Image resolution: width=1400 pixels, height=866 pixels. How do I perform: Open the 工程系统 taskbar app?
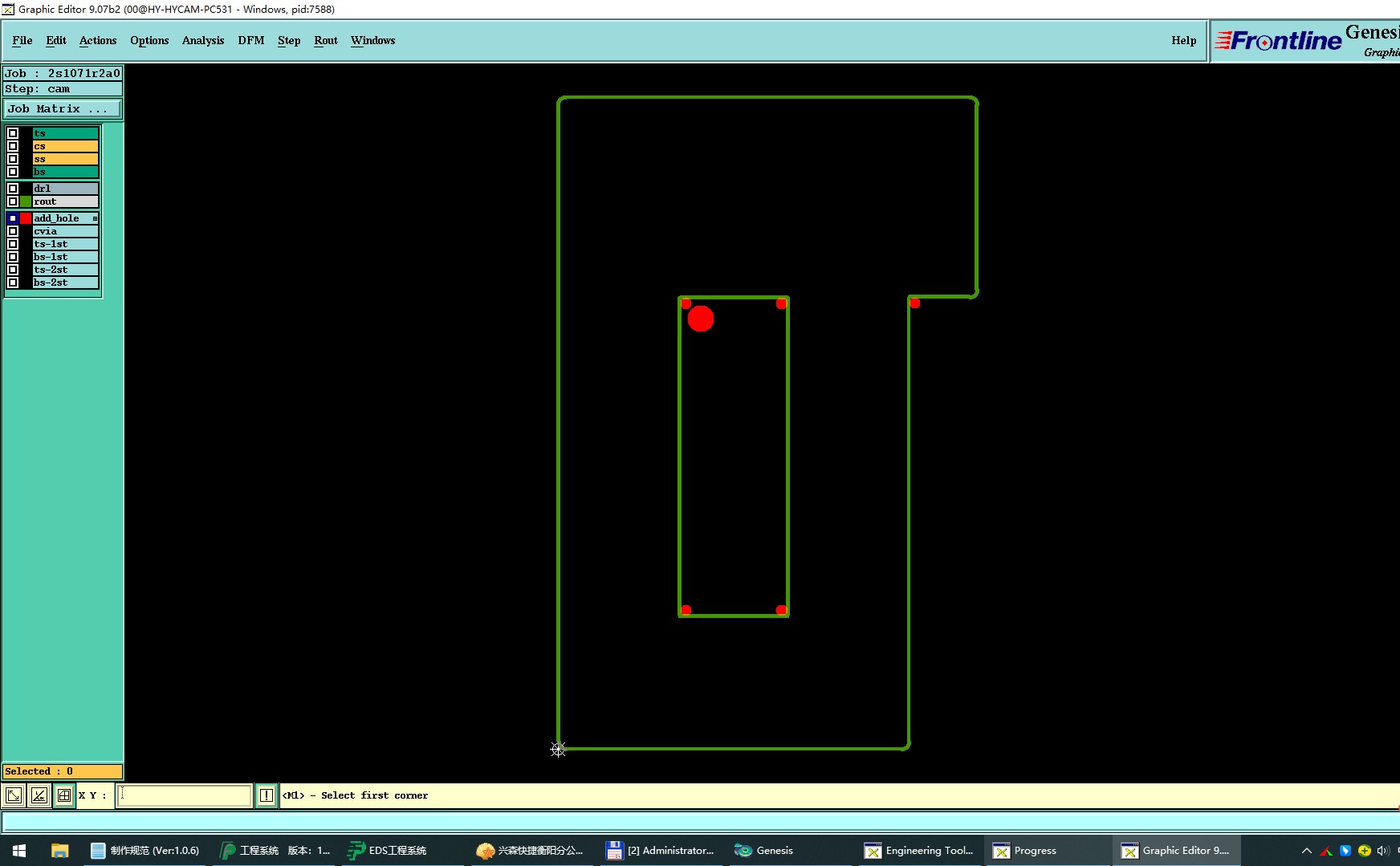(x=275, y=851)
